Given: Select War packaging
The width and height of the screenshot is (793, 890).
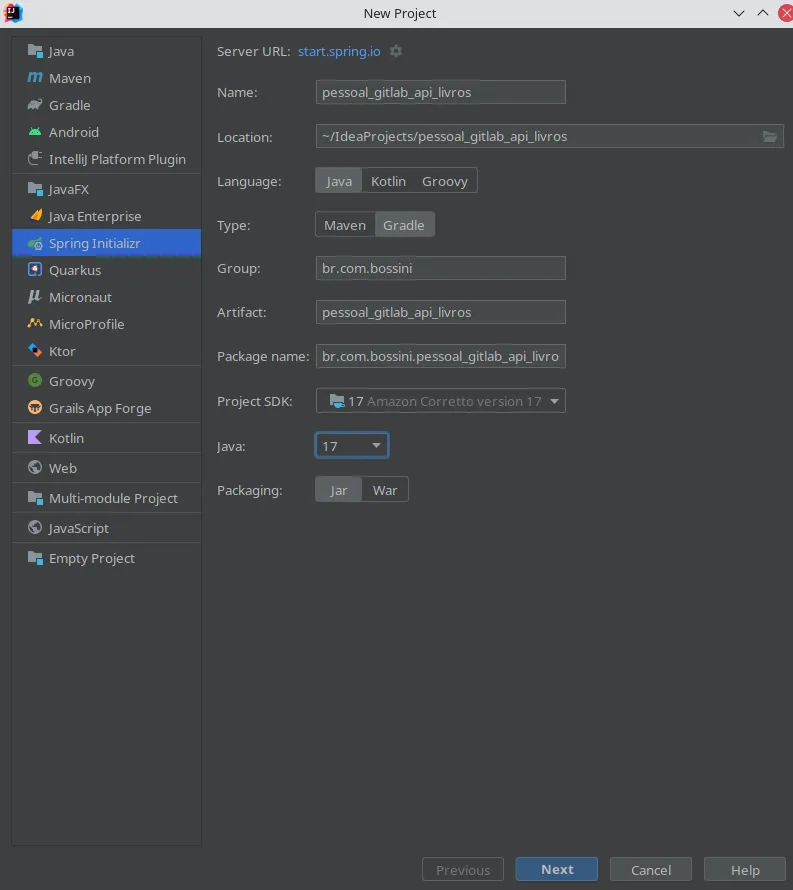Looking at the screenshot, I should tap(385, 490).
